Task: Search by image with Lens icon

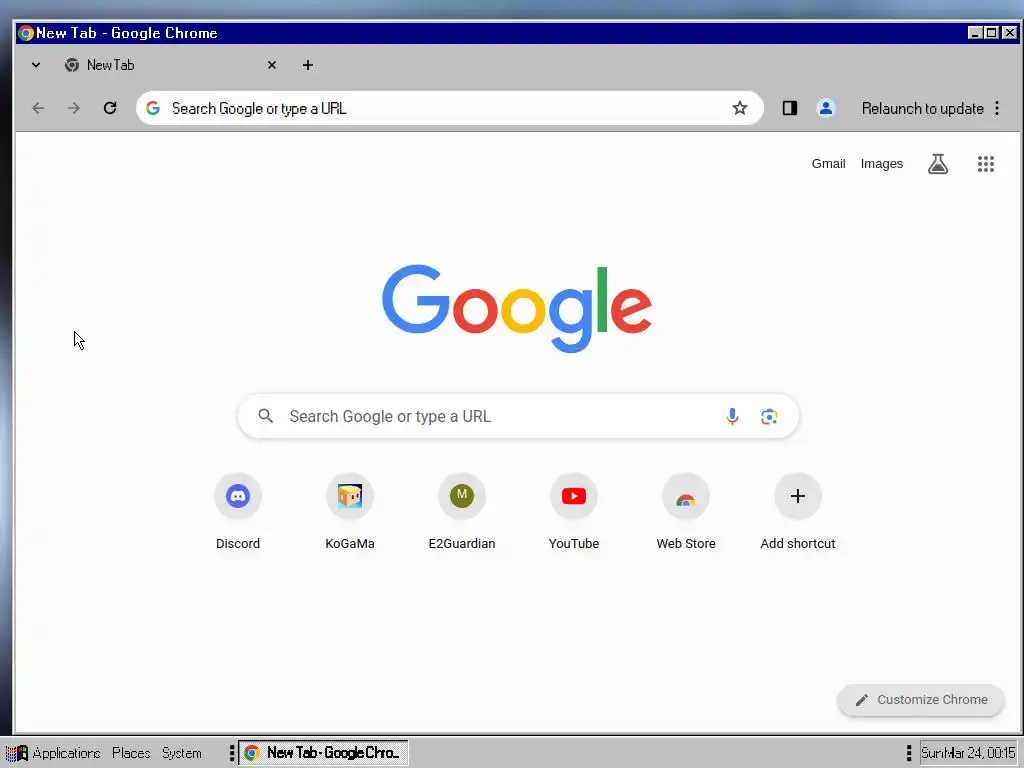Action: click(x=769, y=416)
